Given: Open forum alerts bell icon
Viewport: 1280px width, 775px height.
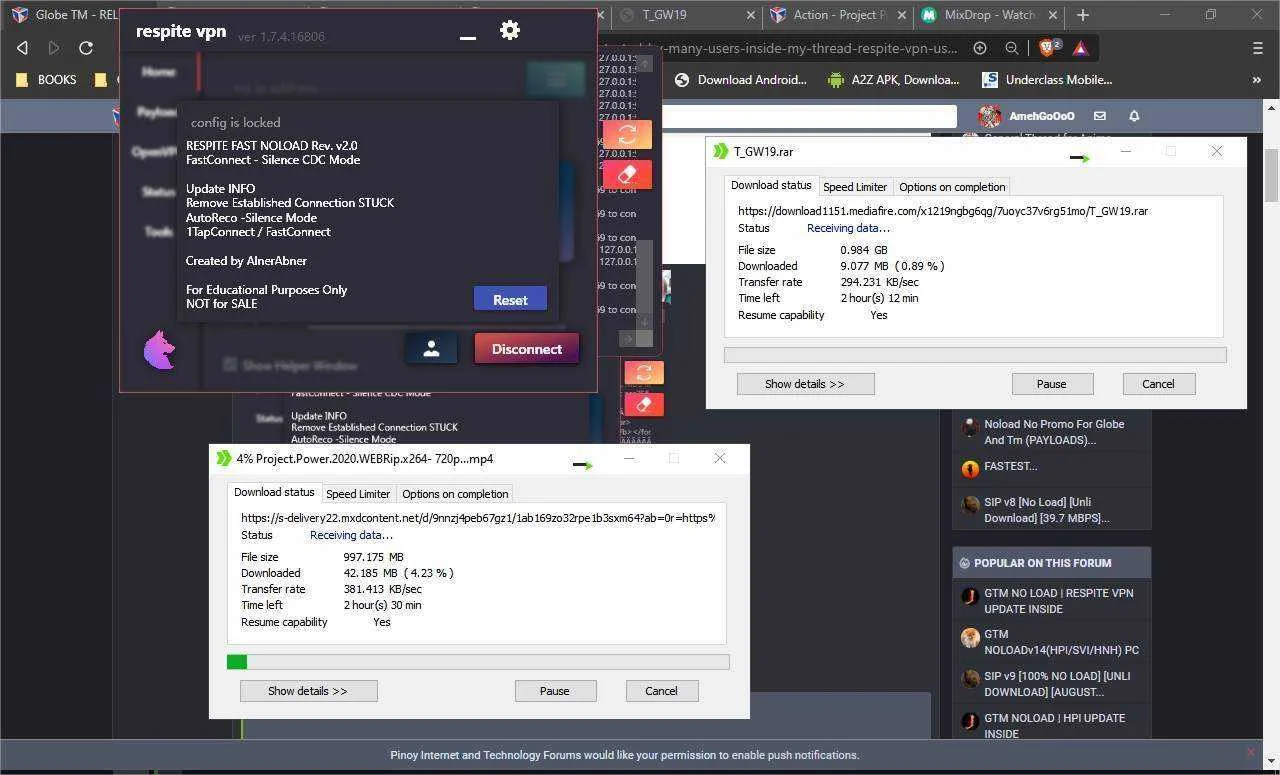Looking at the screenshot, I should (x=1134, y=116).
